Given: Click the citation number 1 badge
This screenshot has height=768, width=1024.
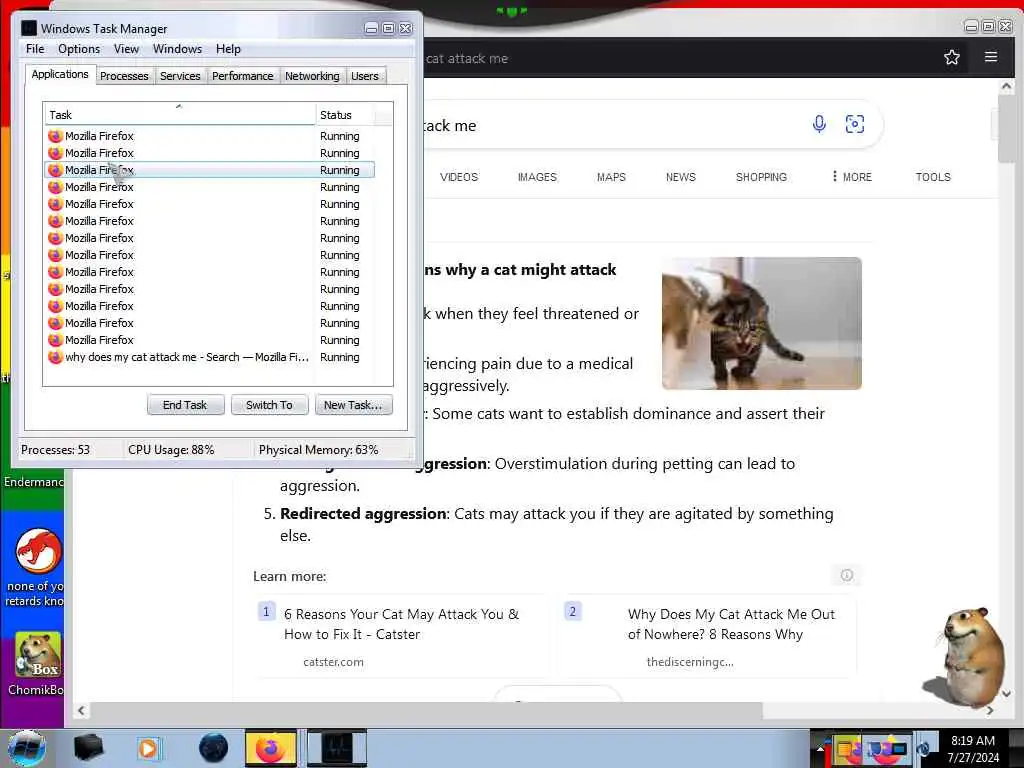Looking at the screenshot, I should pyautogui.click(x=266, y=612).
